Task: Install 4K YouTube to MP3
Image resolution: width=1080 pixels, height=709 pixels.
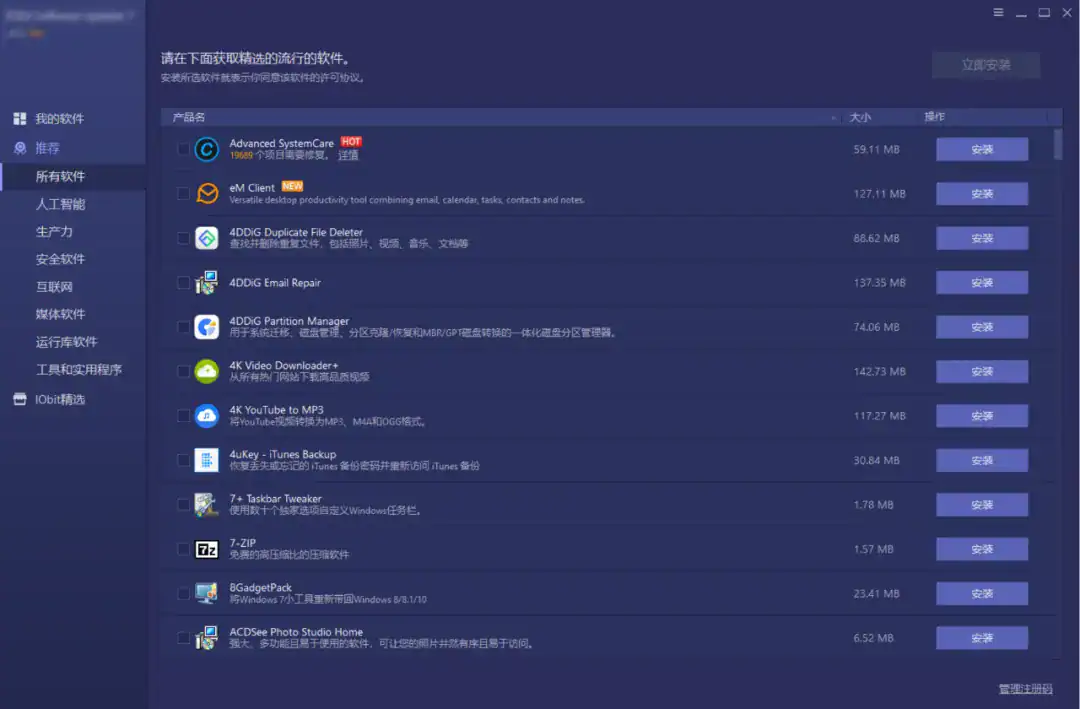Action: pos(982,415)
